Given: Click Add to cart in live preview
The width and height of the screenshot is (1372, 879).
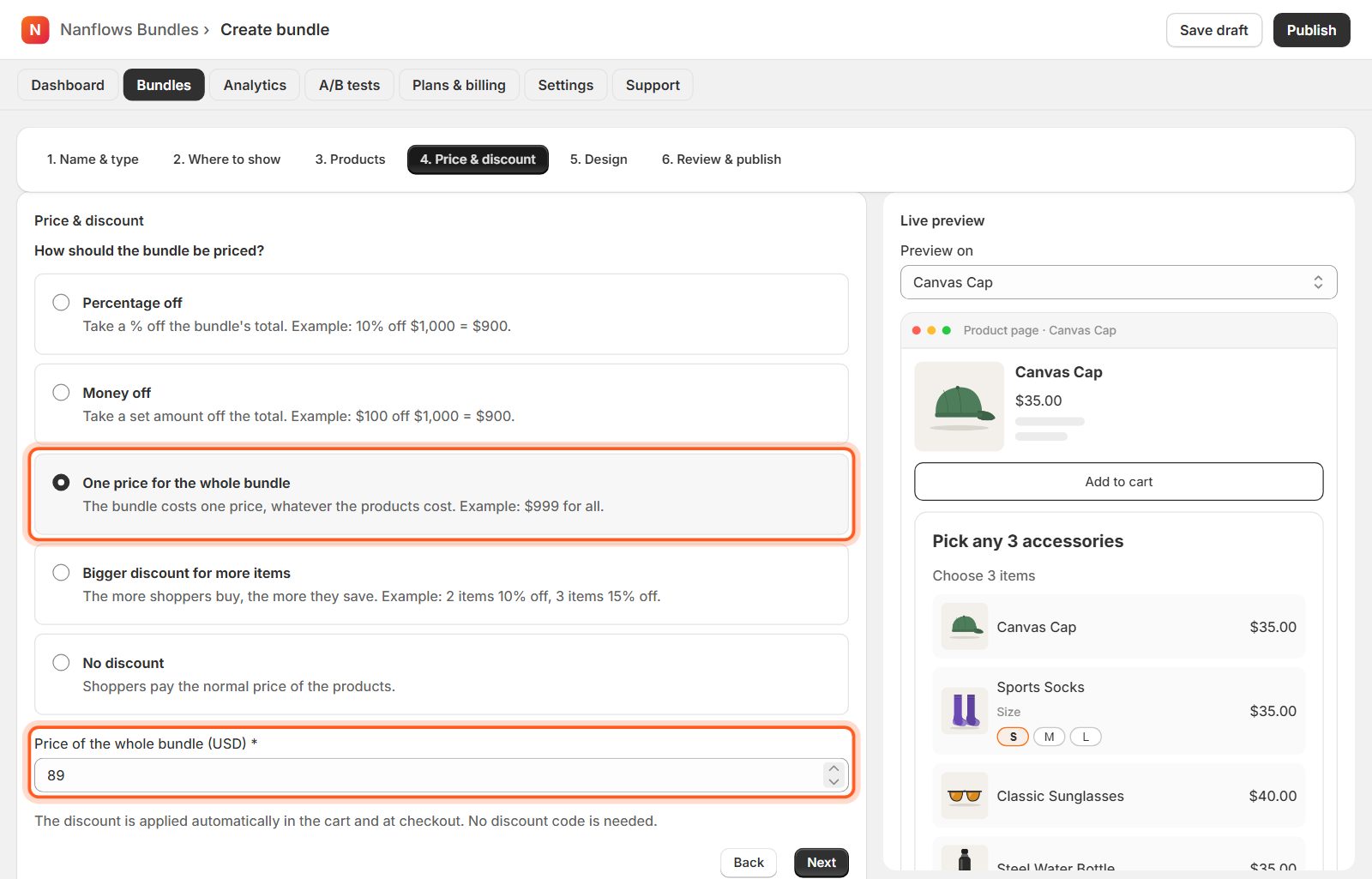Looking at the screenshot, I should (1118, 482).
